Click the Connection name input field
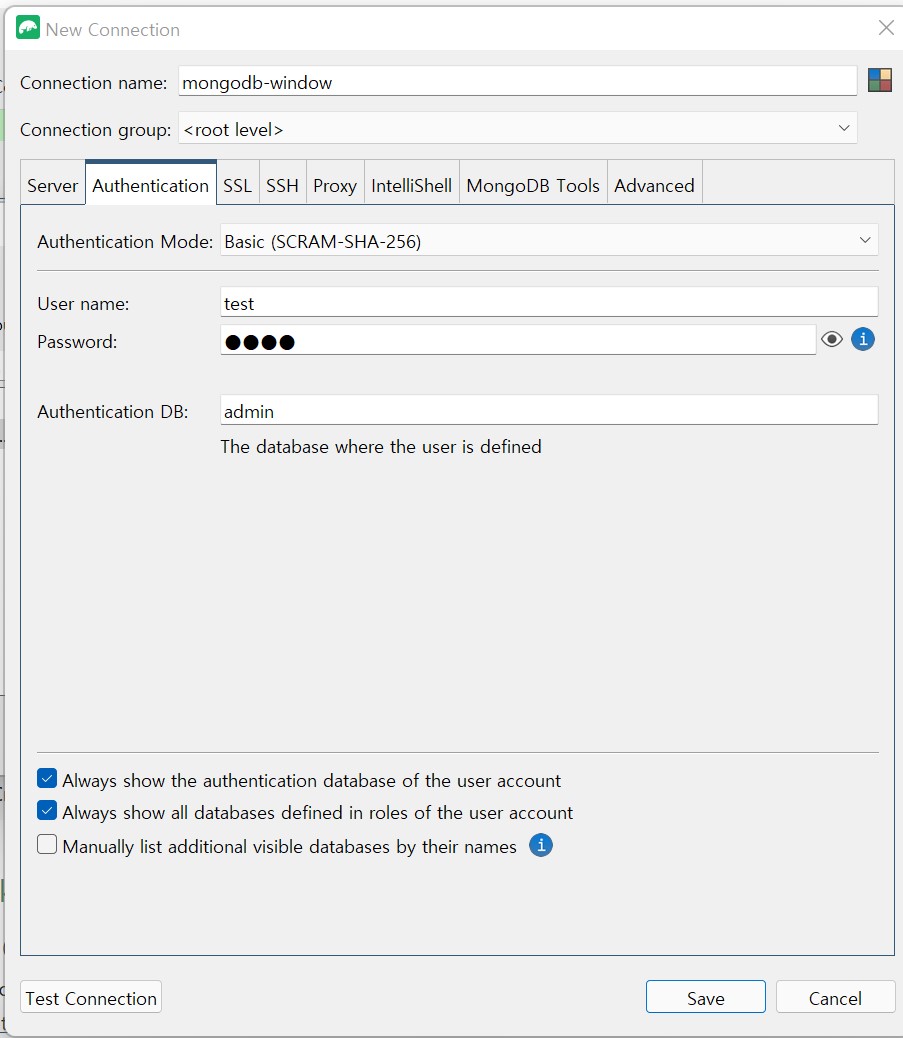The image size is (903, 1038). (518, 81)
